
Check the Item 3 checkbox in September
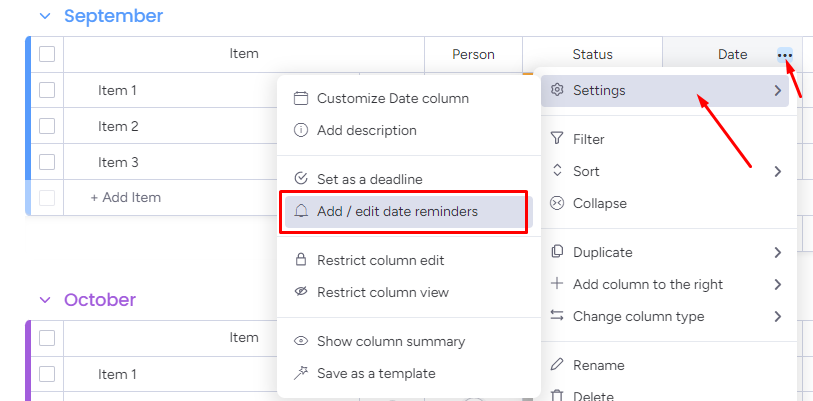point(47,162)
